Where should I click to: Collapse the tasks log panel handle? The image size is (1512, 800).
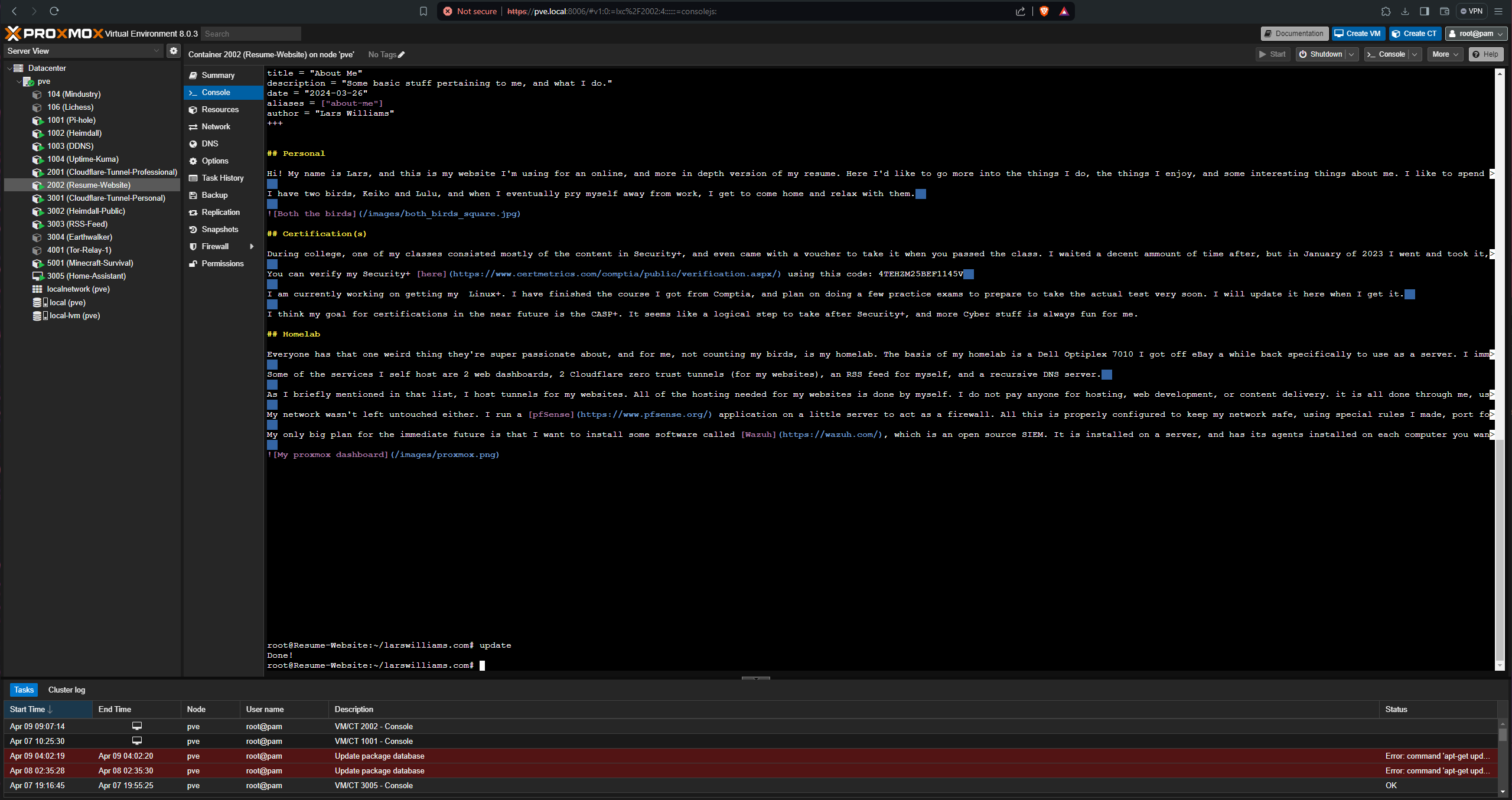[755, 678]
